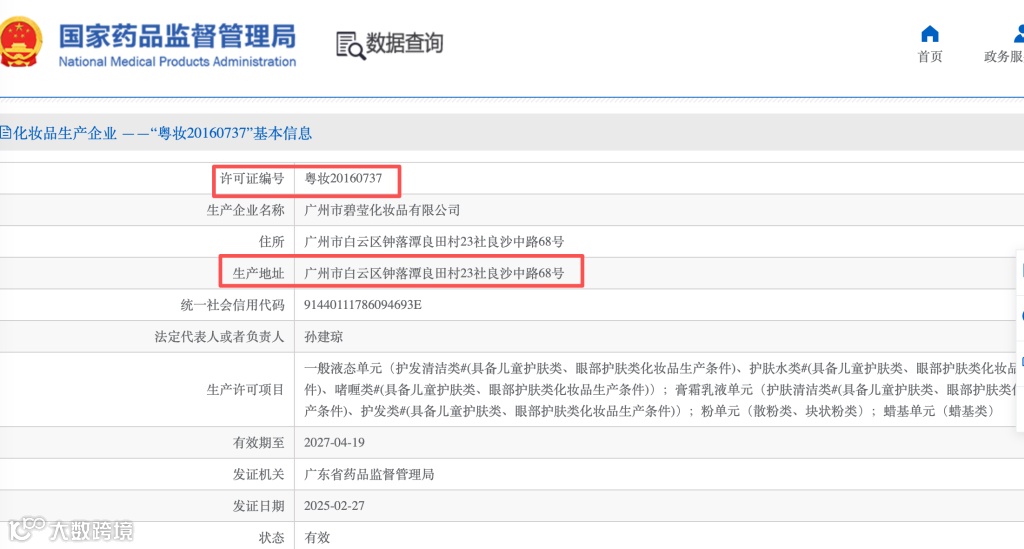Screen dimensions: 1024x549
Task: Click the 首页 label
Action: [x=929, y=57]
